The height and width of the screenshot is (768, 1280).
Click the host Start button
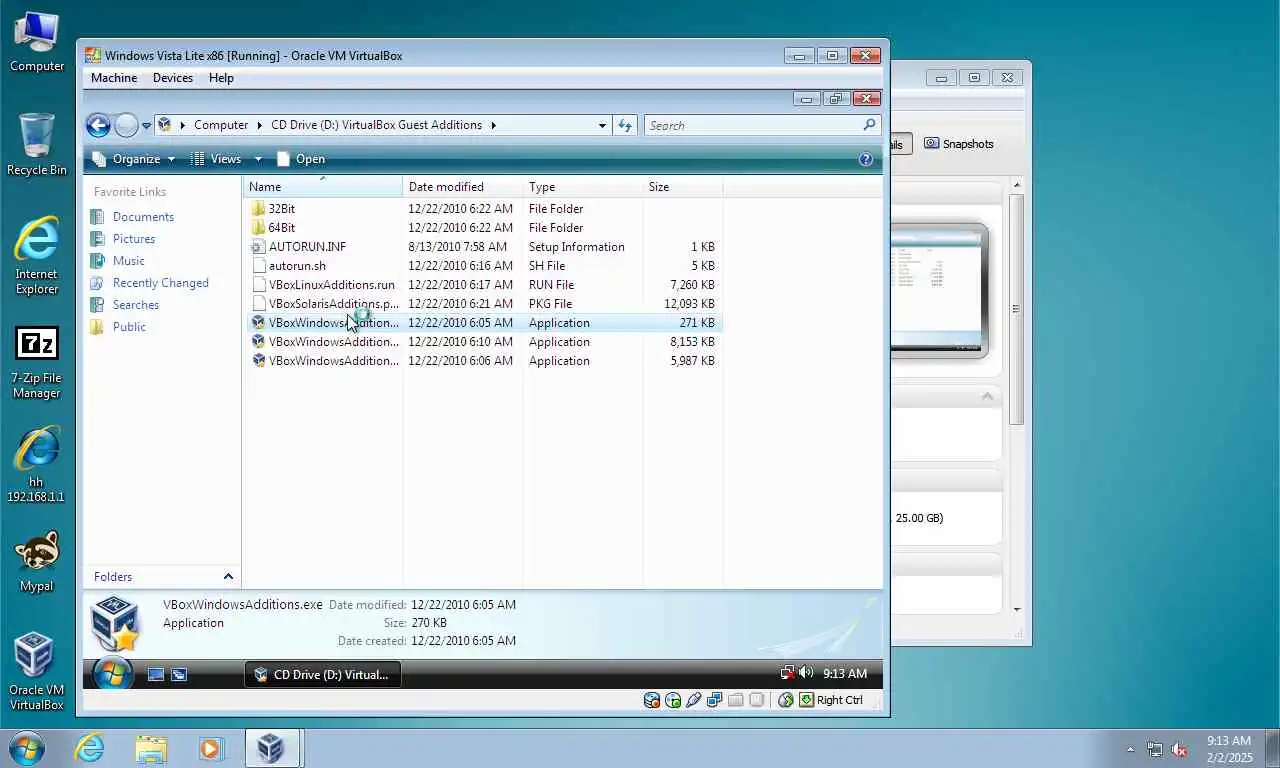coord(27,748)
